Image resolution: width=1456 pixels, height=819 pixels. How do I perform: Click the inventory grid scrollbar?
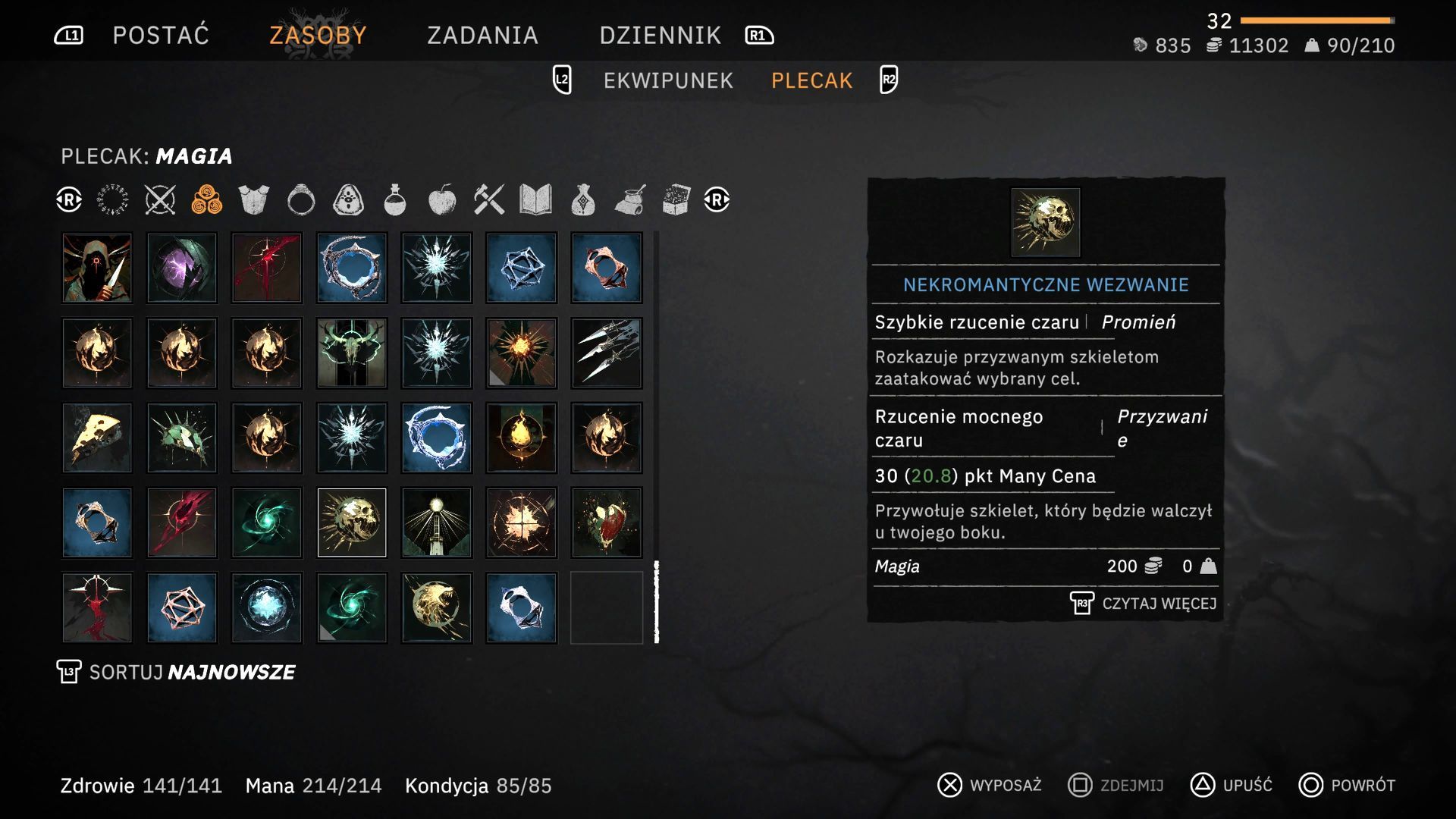(x=657, y=438)
